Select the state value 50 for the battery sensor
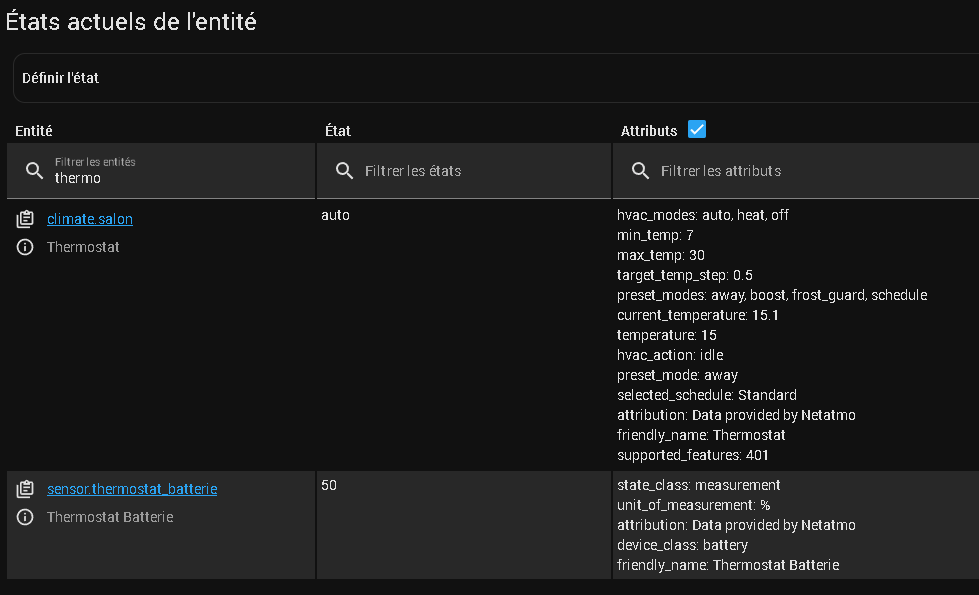The image size is (979, 595). pyautogui.click(x=329, y=485)
